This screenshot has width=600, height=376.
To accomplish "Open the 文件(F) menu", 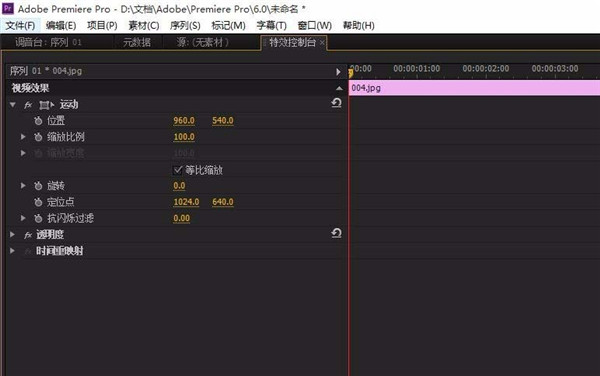I will pyautogui.click(x=20, y=26).
